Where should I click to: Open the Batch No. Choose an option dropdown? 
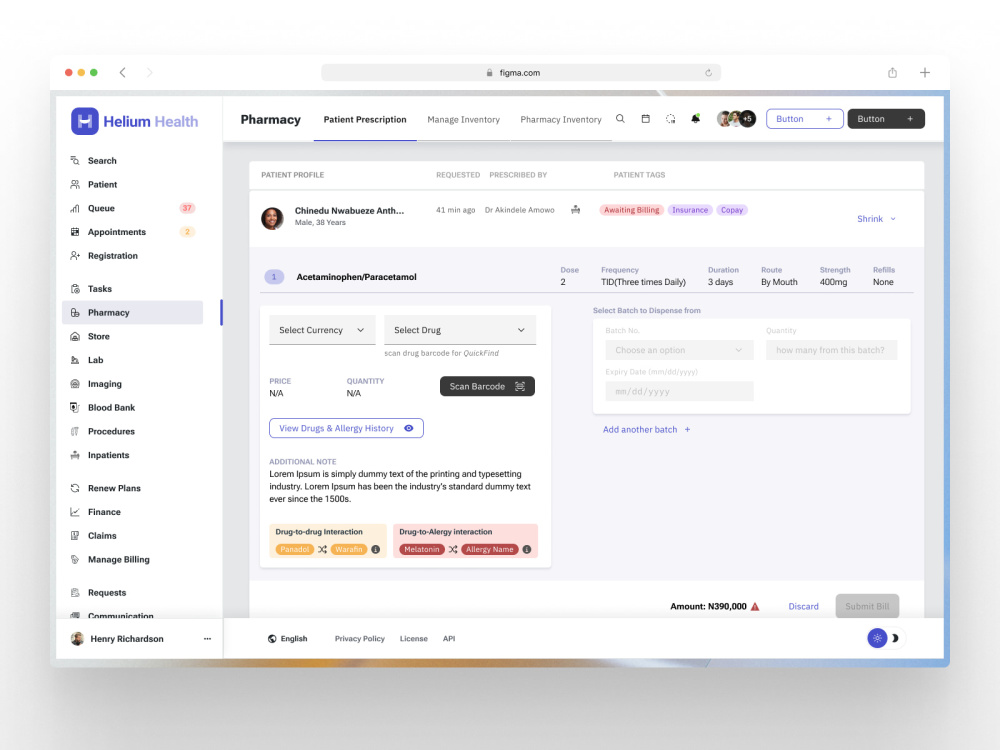point(679,350)
